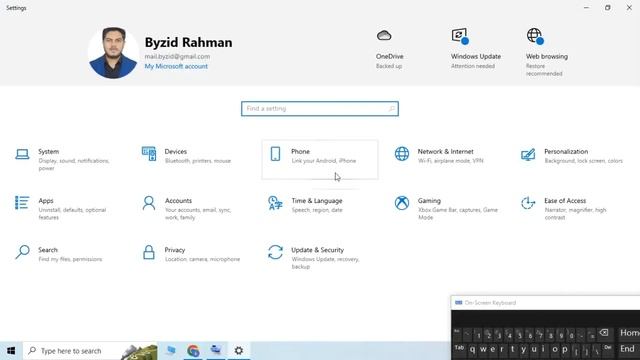The height and width of the screenshot is (360, 640).
Task: Tap the q key on On-Screen Keyboard
Action: coord(472,350)
